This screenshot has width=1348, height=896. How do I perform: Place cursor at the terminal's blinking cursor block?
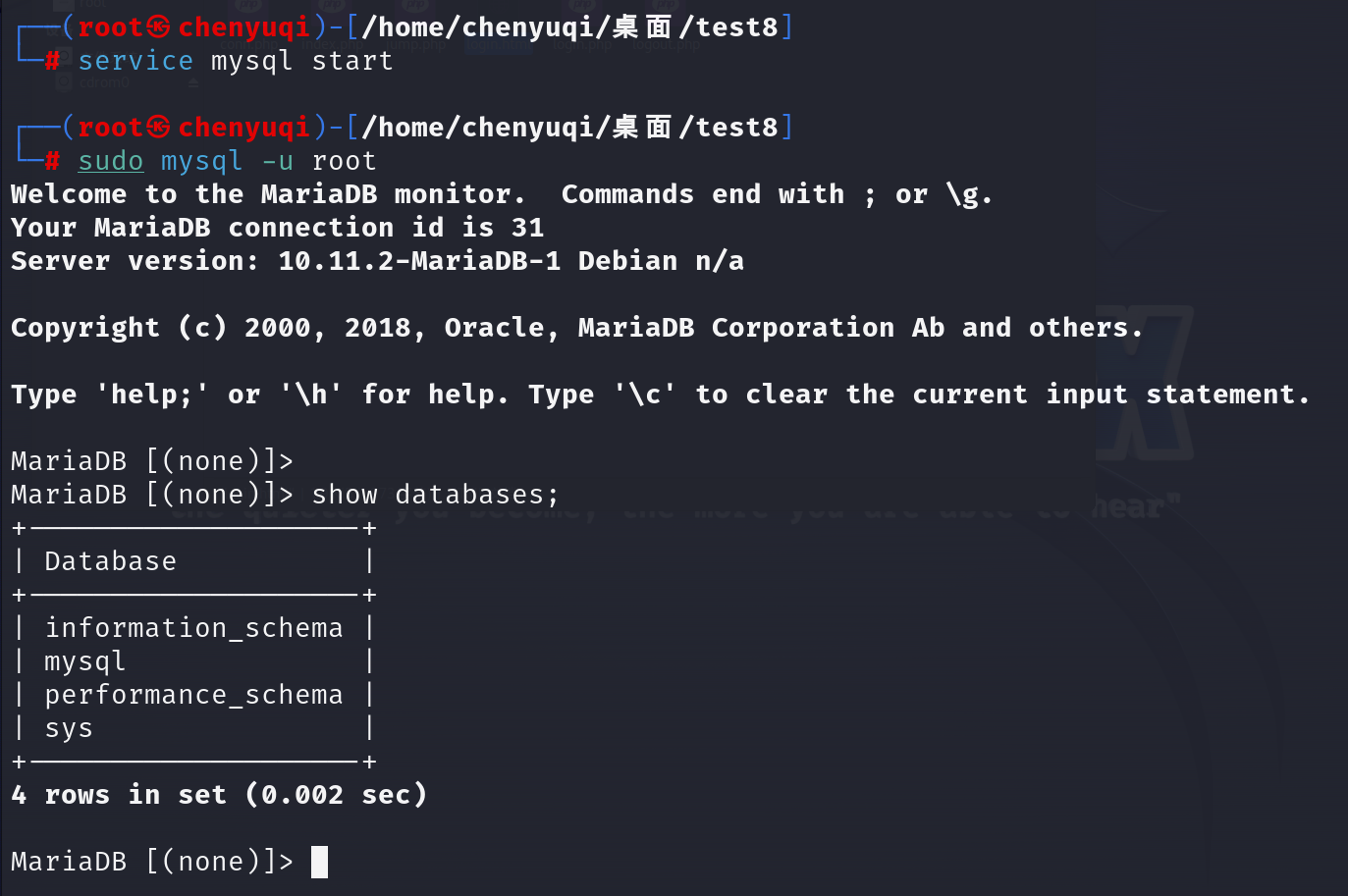pos(319,862)
